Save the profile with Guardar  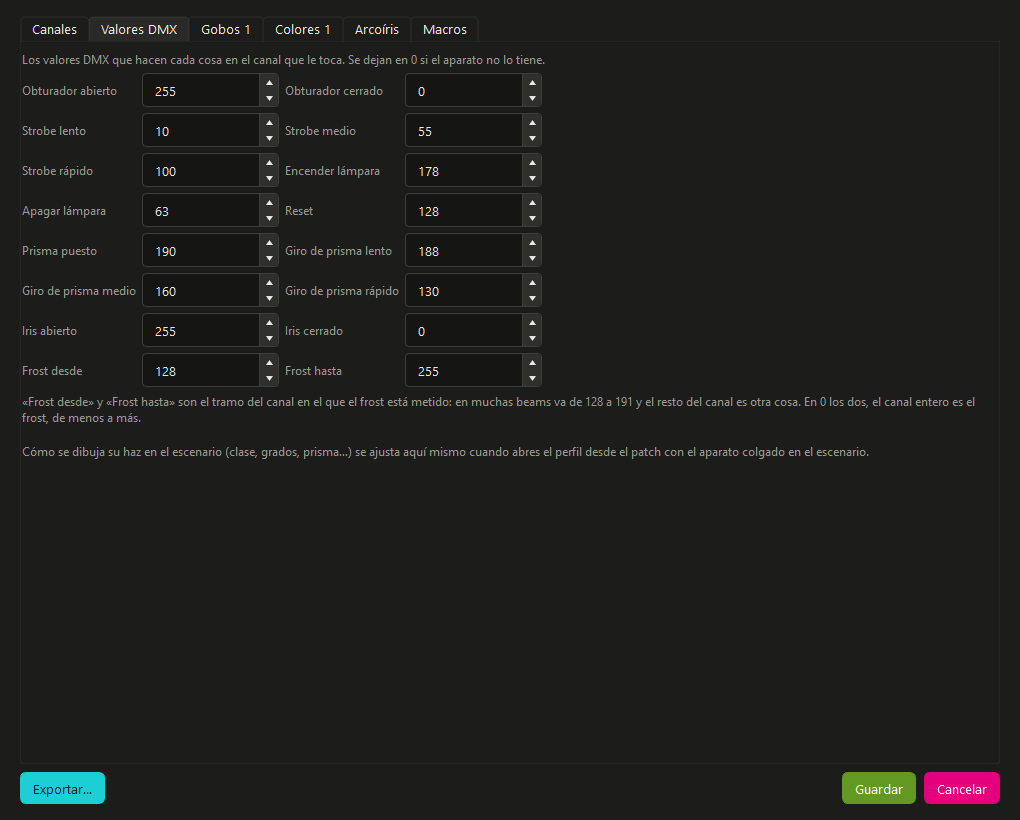point(879,788)
